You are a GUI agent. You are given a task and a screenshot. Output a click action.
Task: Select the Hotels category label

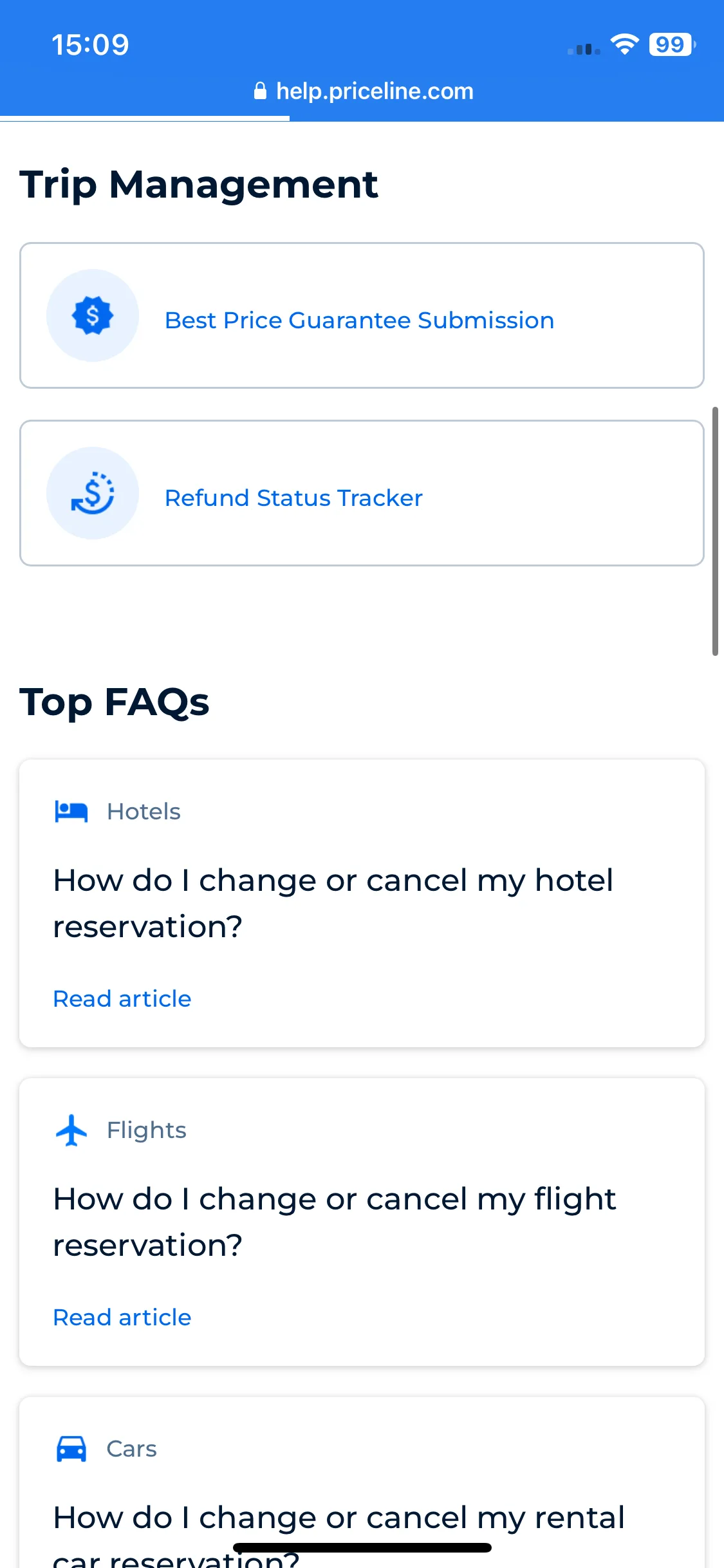[144, 812]
